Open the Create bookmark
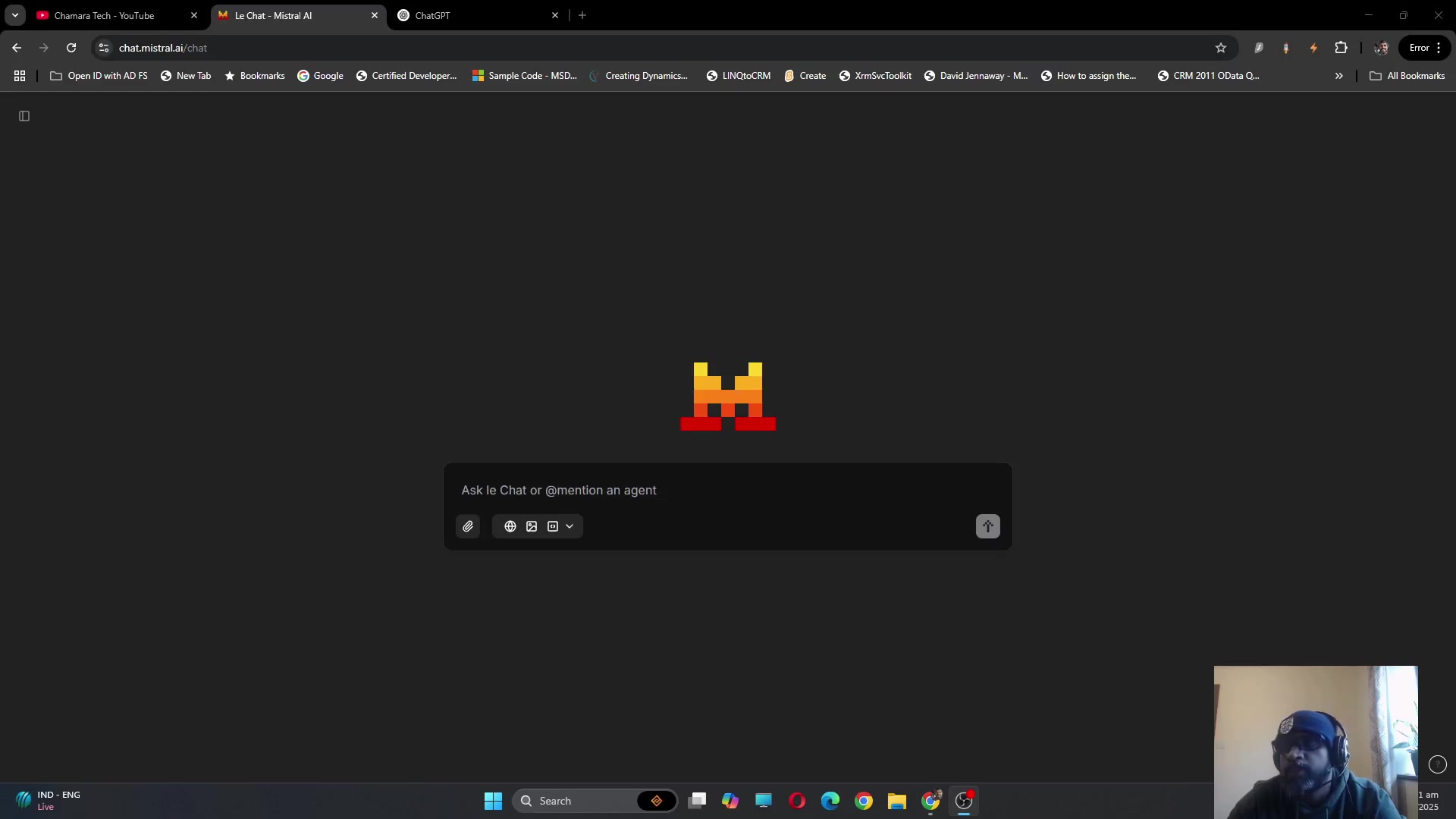 click(x=805, y=76)
